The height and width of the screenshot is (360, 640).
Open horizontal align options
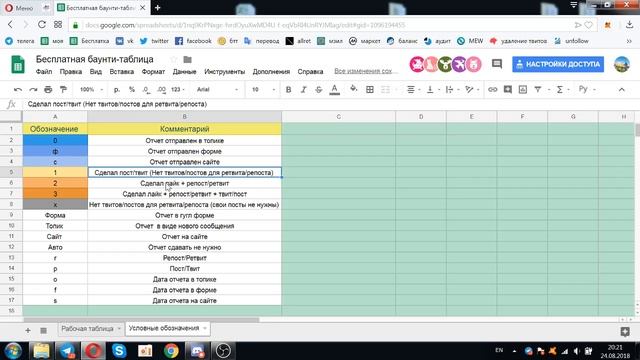413,89
